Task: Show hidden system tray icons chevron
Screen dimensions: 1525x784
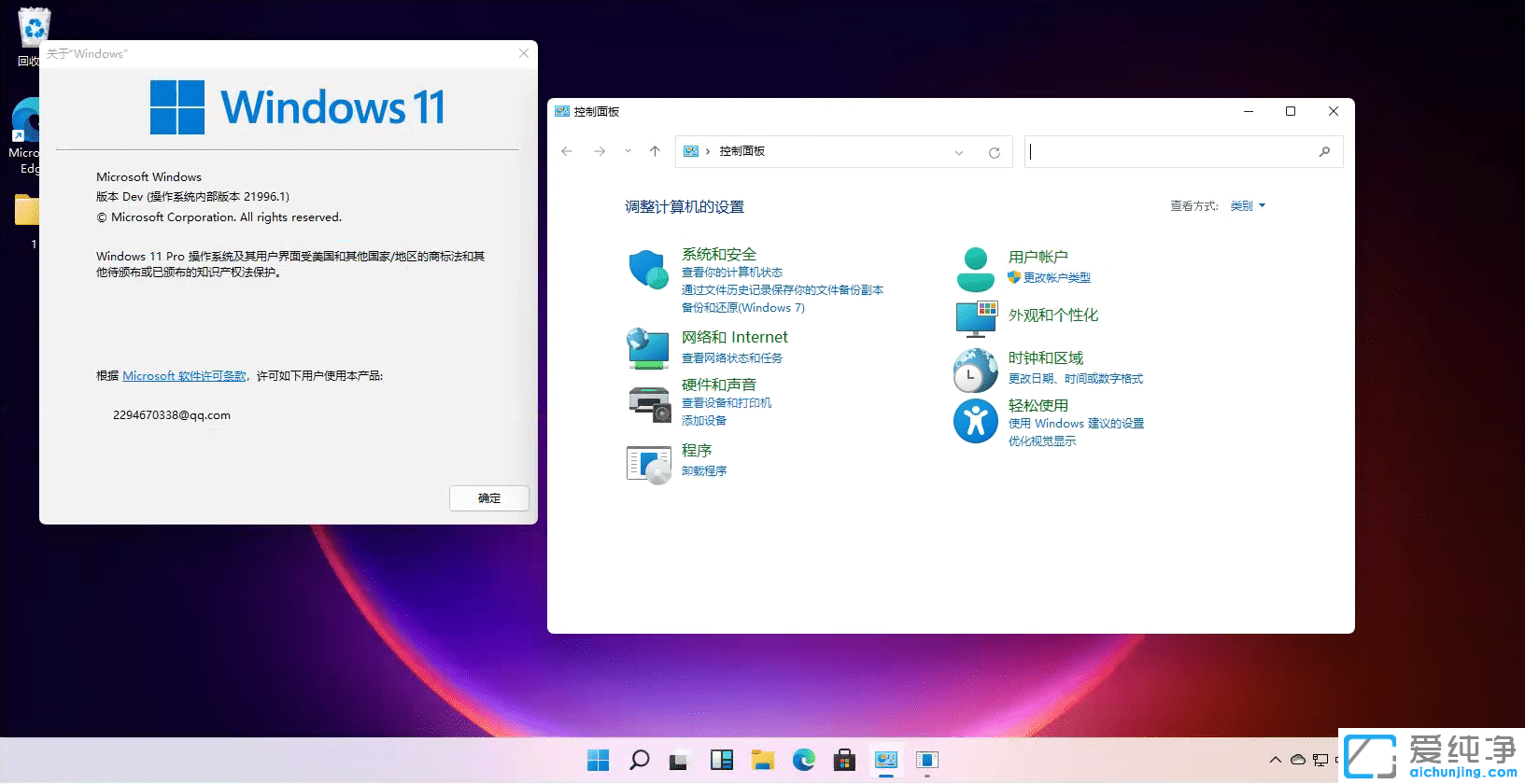Action: pyautogui.click(x=1275, y=760)
